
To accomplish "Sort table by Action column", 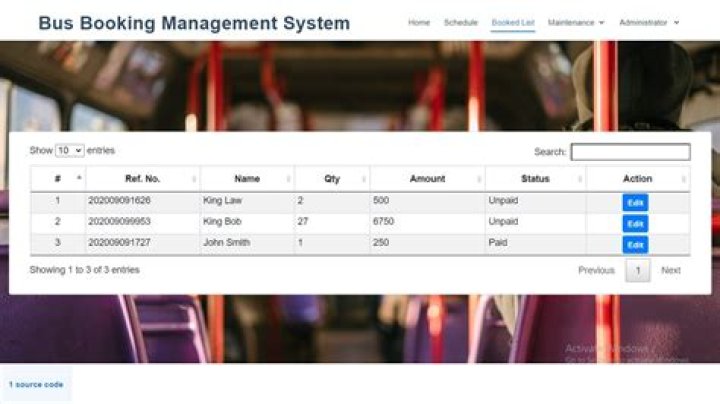I will (x=638, y=179).
